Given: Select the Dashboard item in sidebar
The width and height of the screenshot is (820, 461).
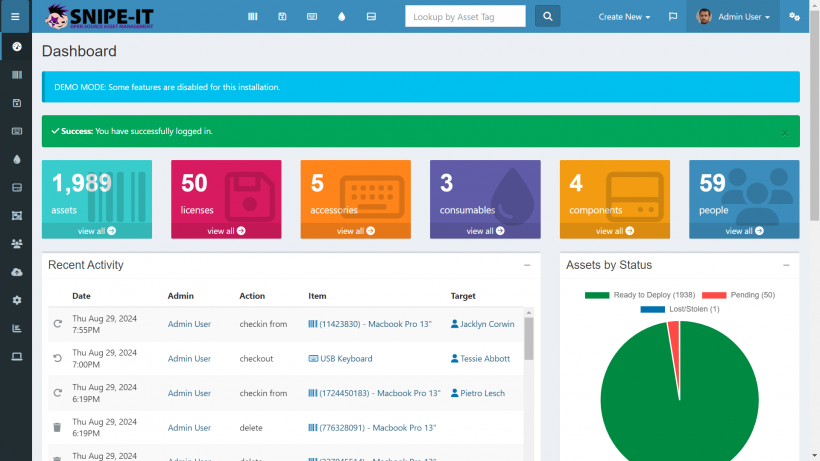Looking at the screenshot, I should click(x=16, y=47).
